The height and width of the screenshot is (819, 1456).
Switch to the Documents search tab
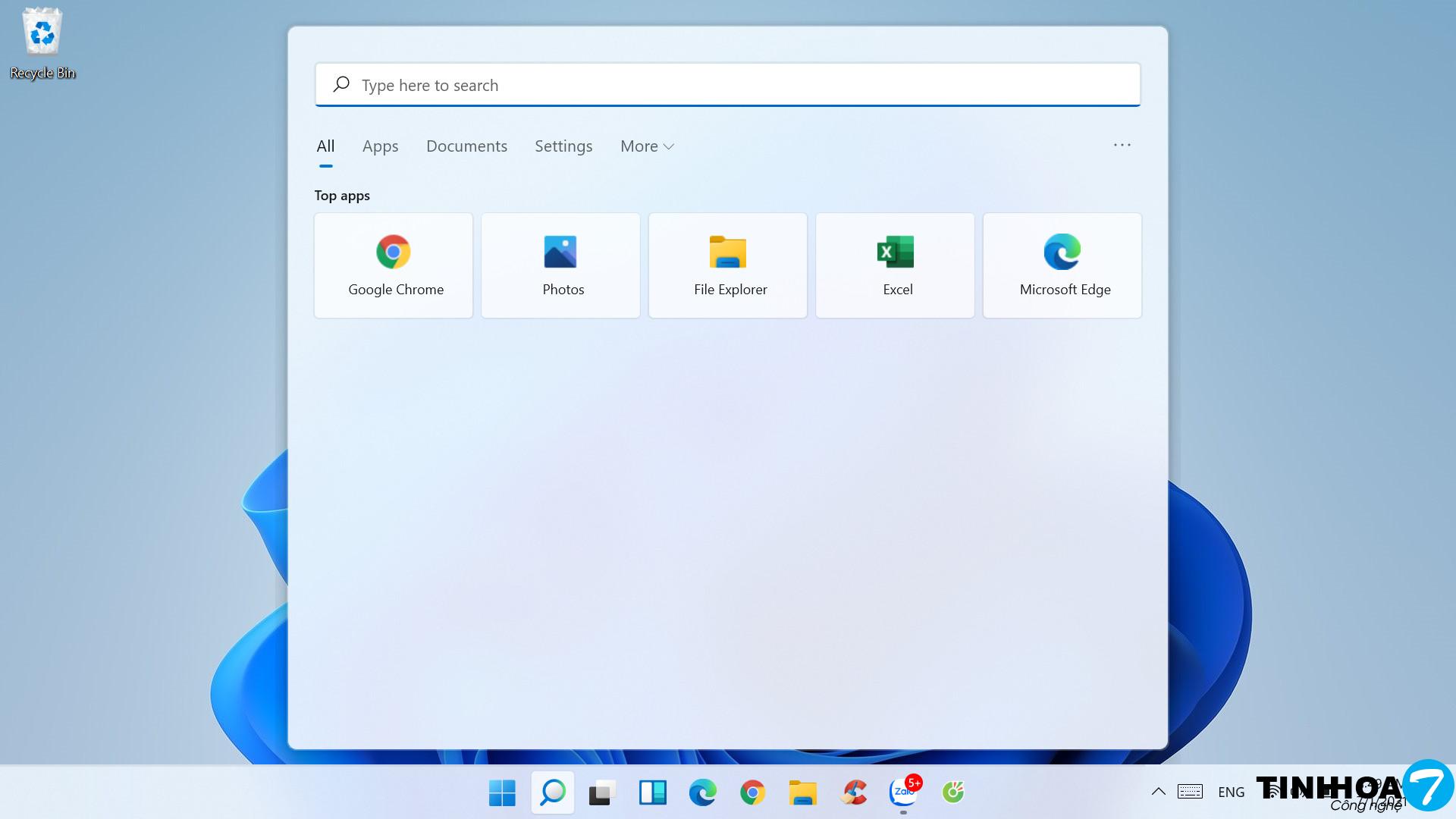tap(466, 146)
